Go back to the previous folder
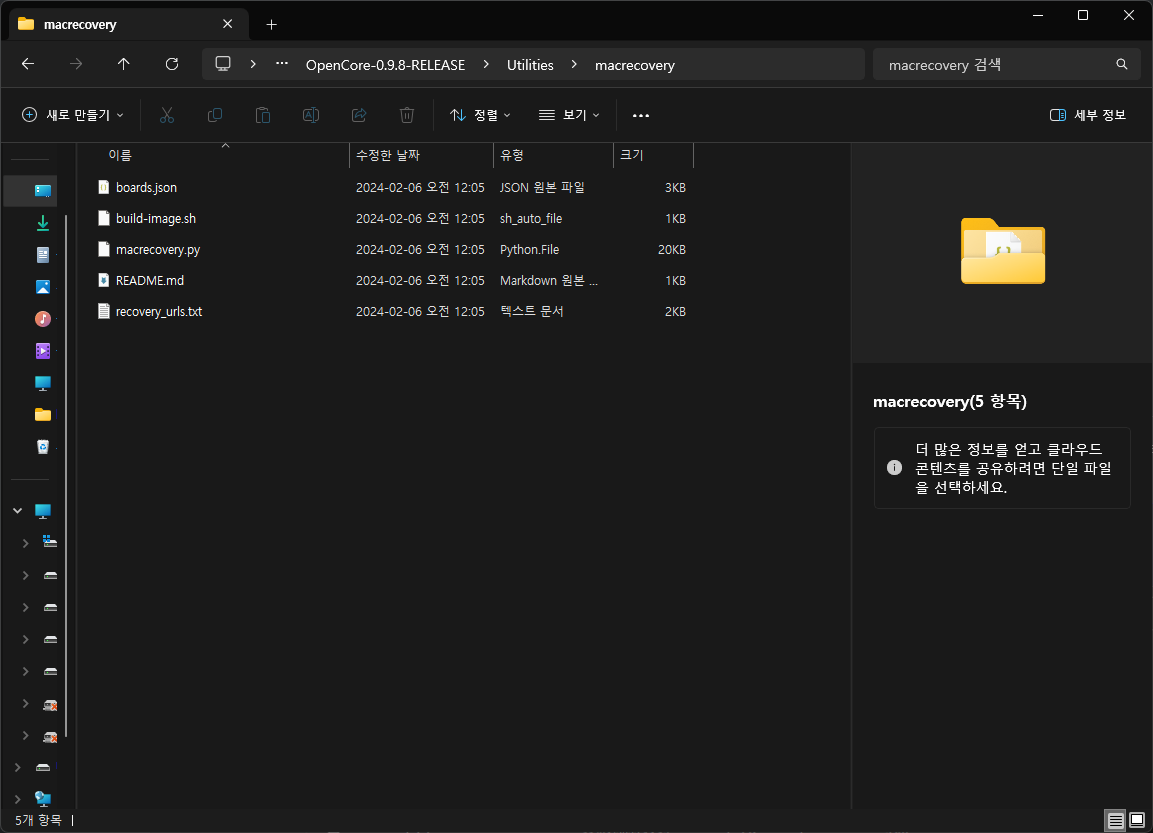1153x833 pixels. (x=28, y=65)
